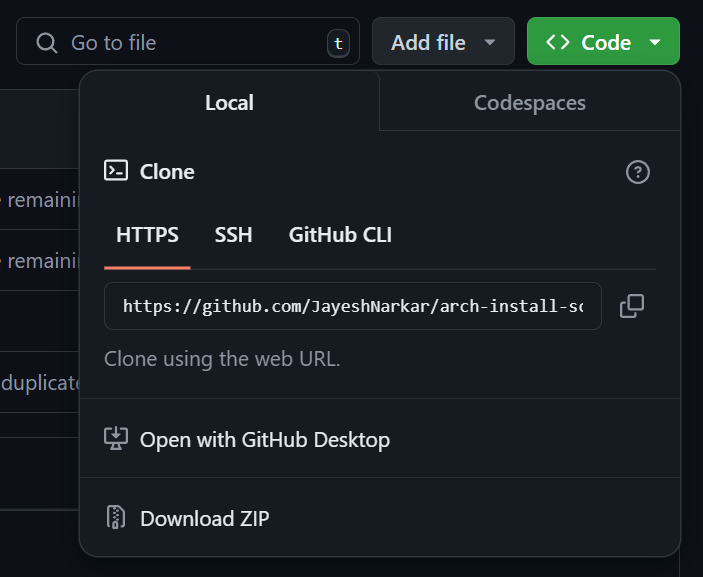Click the repository clone URL field
This screenshot has width=703, height=577.
352,306
